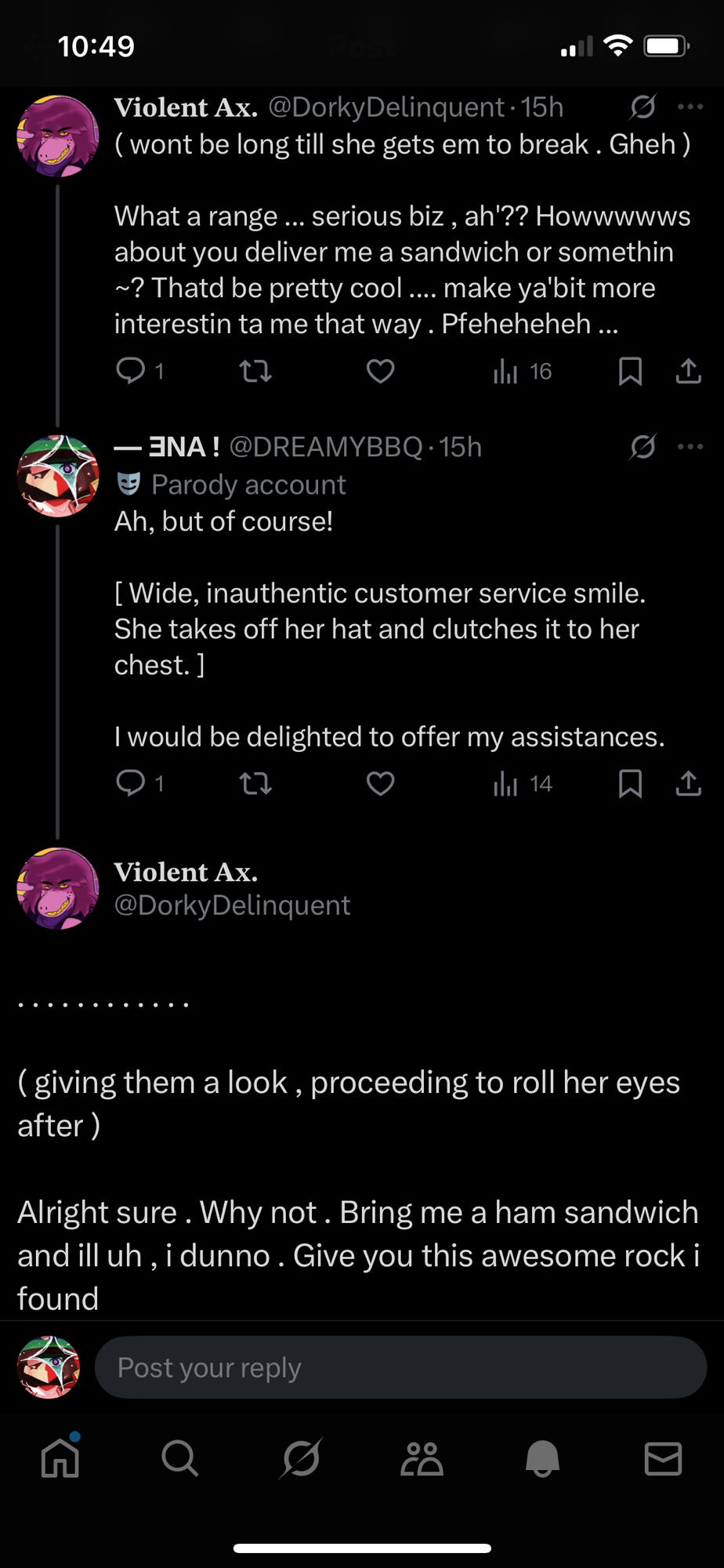Open more options for ƎNA's post
Viewport: 724px width, 1568px height.
click(690, 447)
